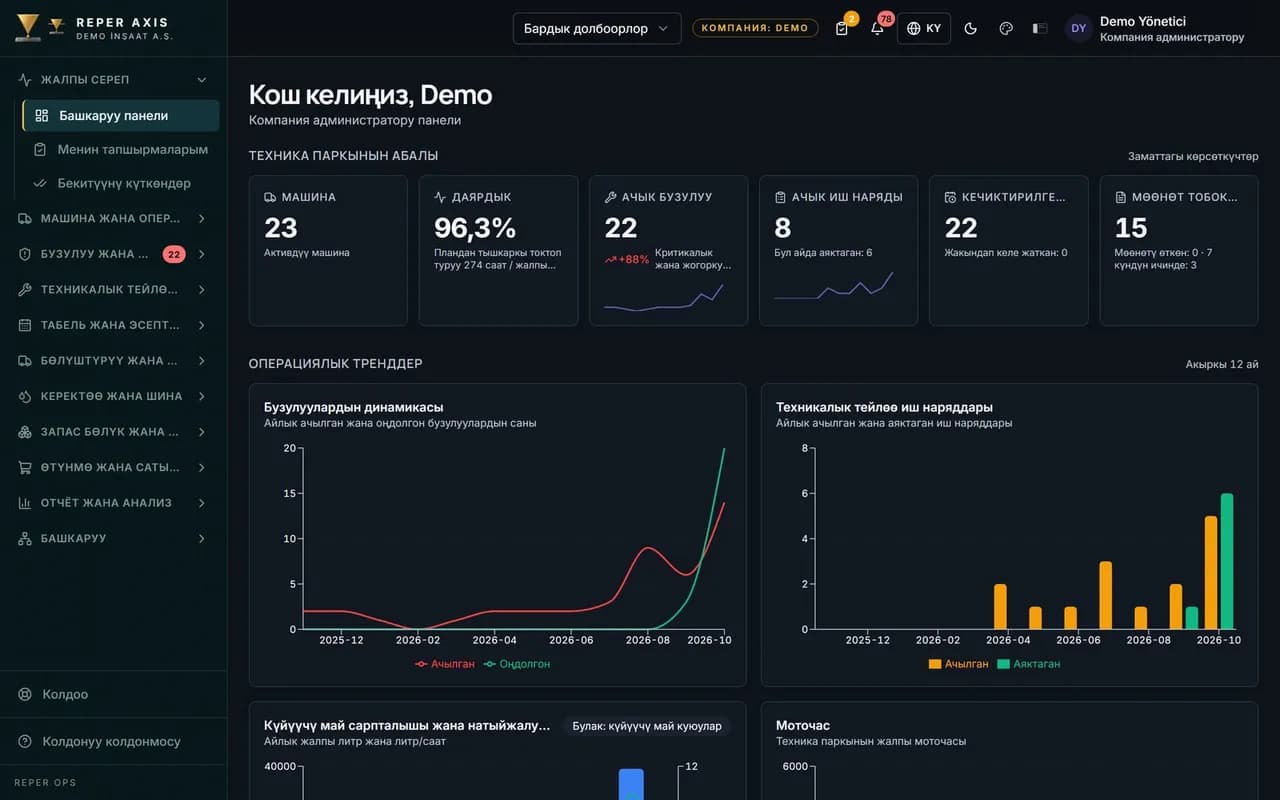Open the Колдонуу колдонмосу user guide link

[113, 741]
